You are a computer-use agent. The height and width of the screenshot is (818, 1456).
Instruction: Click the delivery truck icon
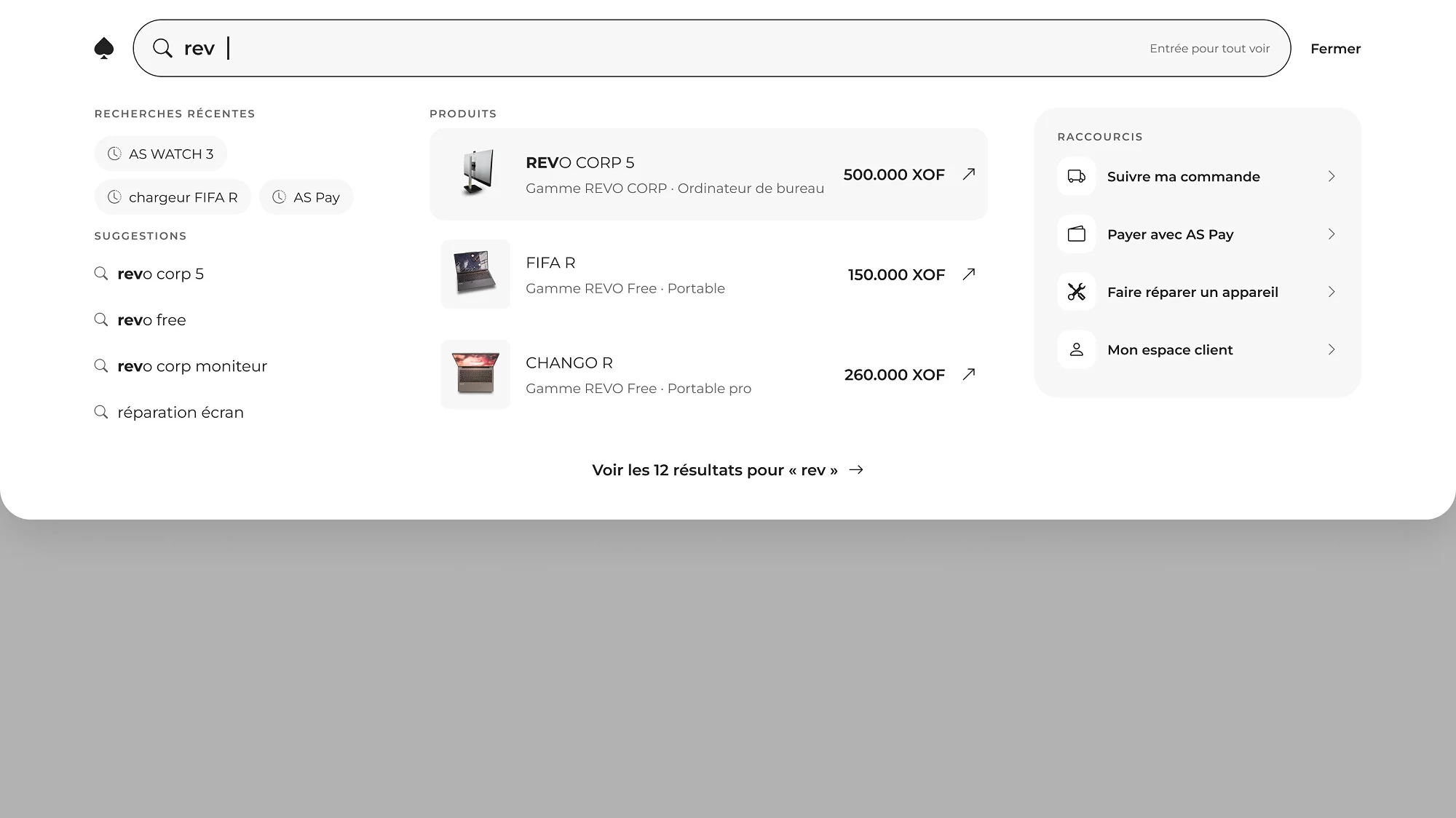click(x=1076, y=176)
